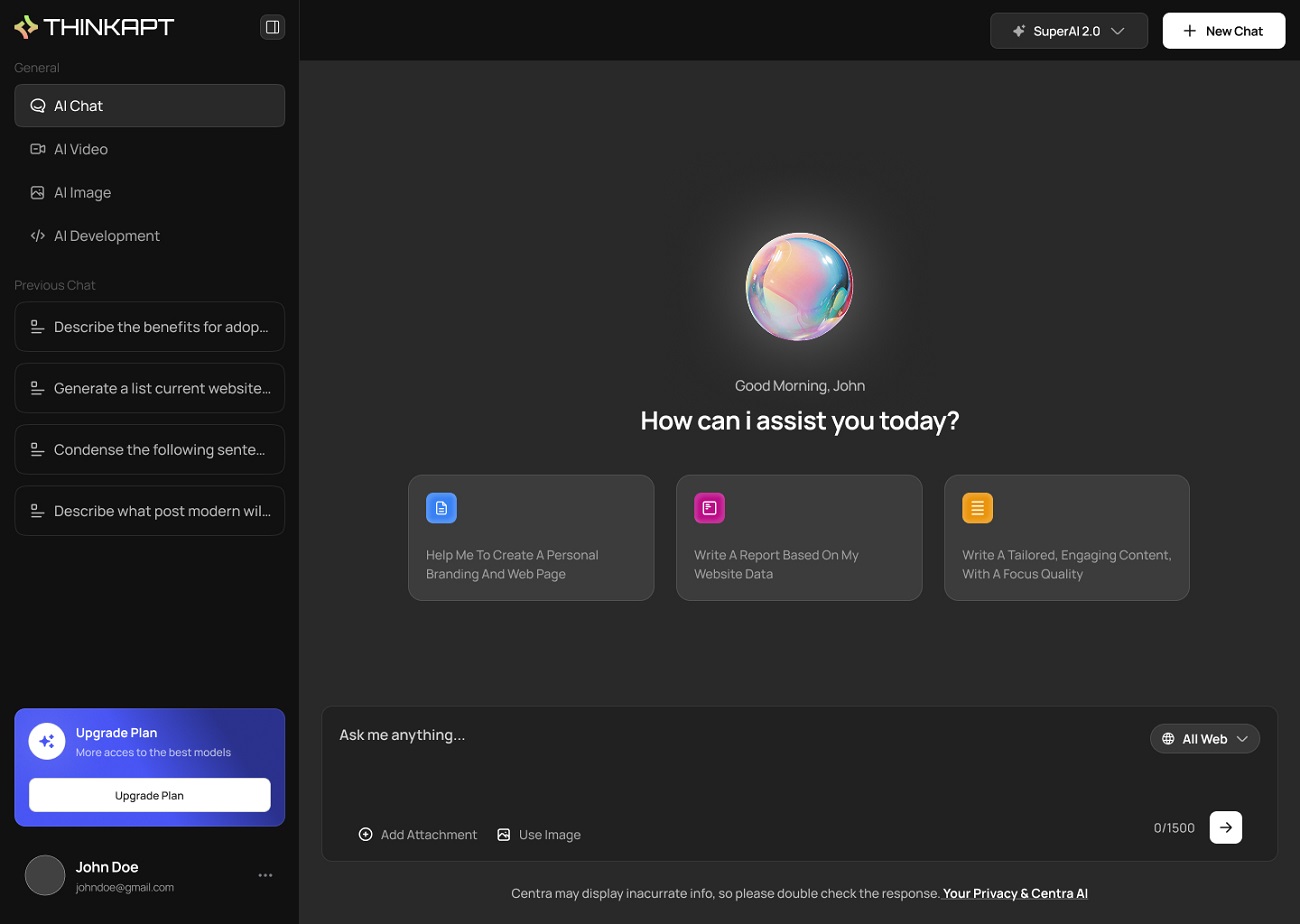This screenshot has height=924, width=1300.
Task: Click the pink report icon on website data card
Action: tap(709, 508)
